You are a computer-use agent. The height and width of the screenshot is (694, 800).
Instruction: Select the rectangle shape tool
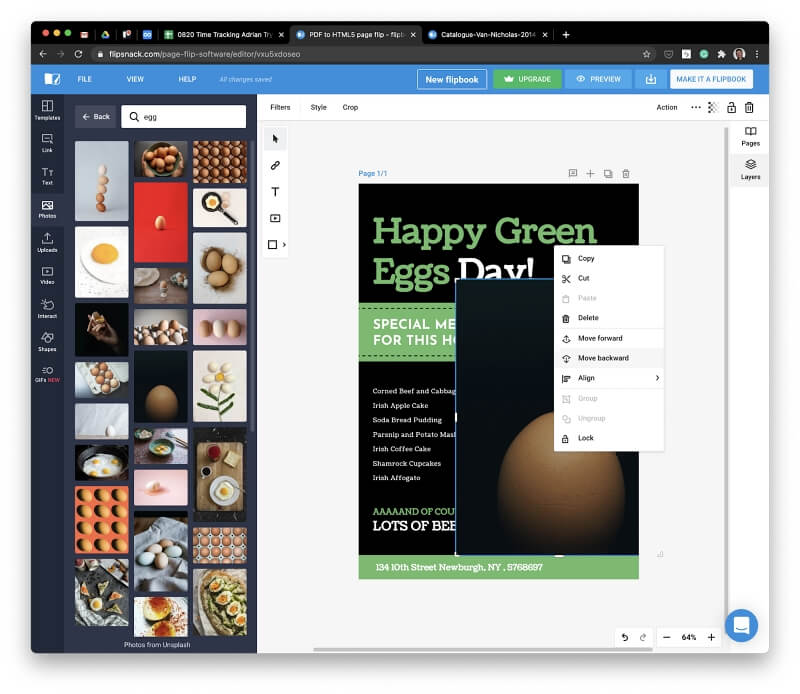point(273,245)
